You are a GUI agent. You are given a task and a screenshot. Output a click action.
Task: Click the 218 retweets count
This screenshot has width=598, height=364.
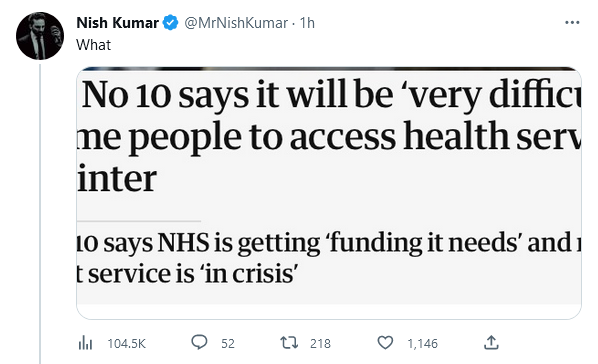(320, 343)
